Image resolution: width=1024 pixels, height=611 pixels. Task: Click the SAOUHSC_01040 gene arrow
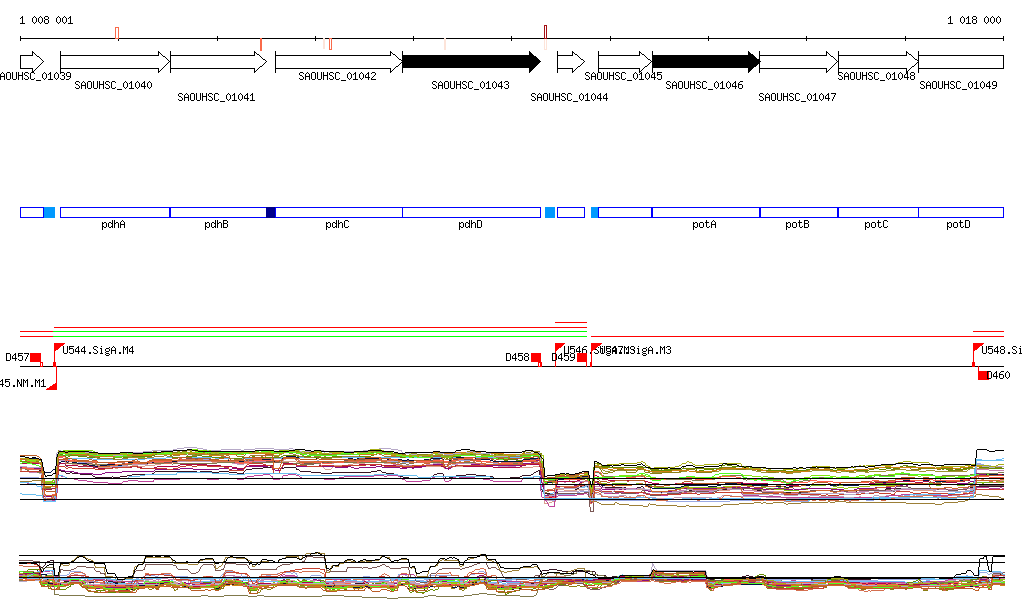[114, 62]
